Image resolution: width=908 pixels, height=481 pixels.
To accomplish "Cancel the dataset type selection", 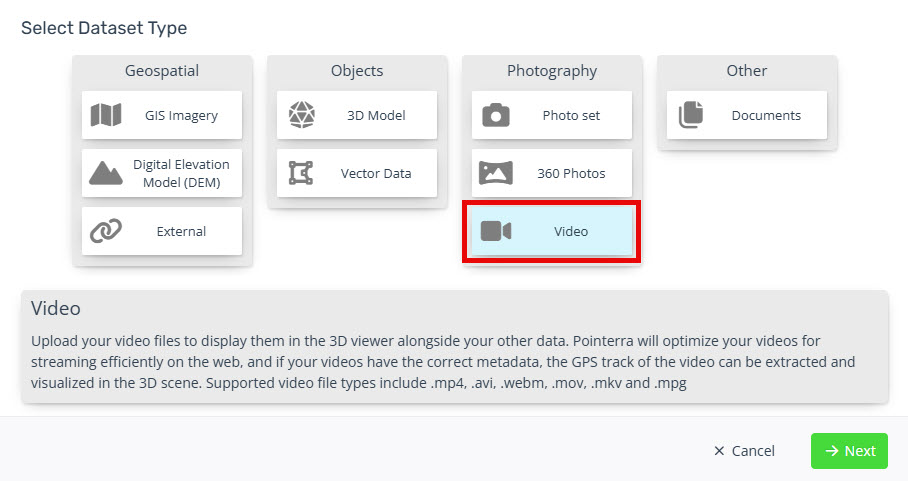I will coord(745,451).
